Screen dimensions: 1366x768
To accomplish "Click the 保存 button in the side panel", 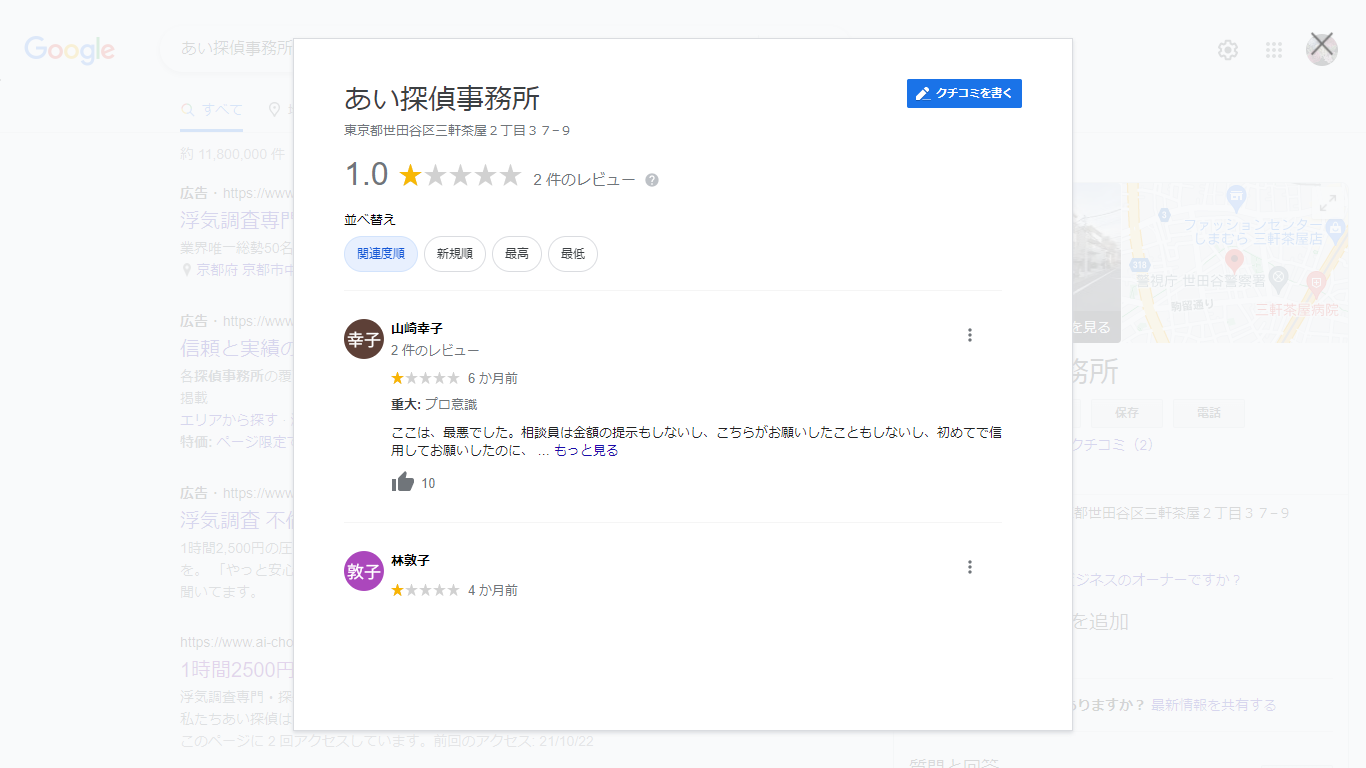I will (x=1126, y=412).
